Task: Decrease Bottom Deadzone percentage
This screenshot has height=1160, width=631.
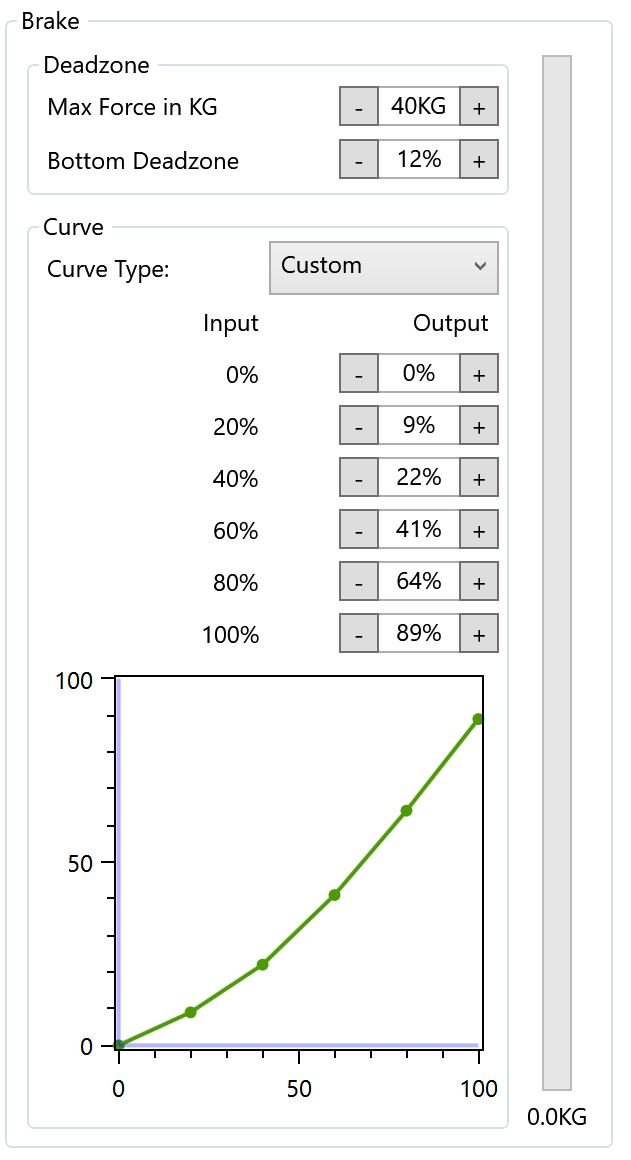Action: coord(359,160)
